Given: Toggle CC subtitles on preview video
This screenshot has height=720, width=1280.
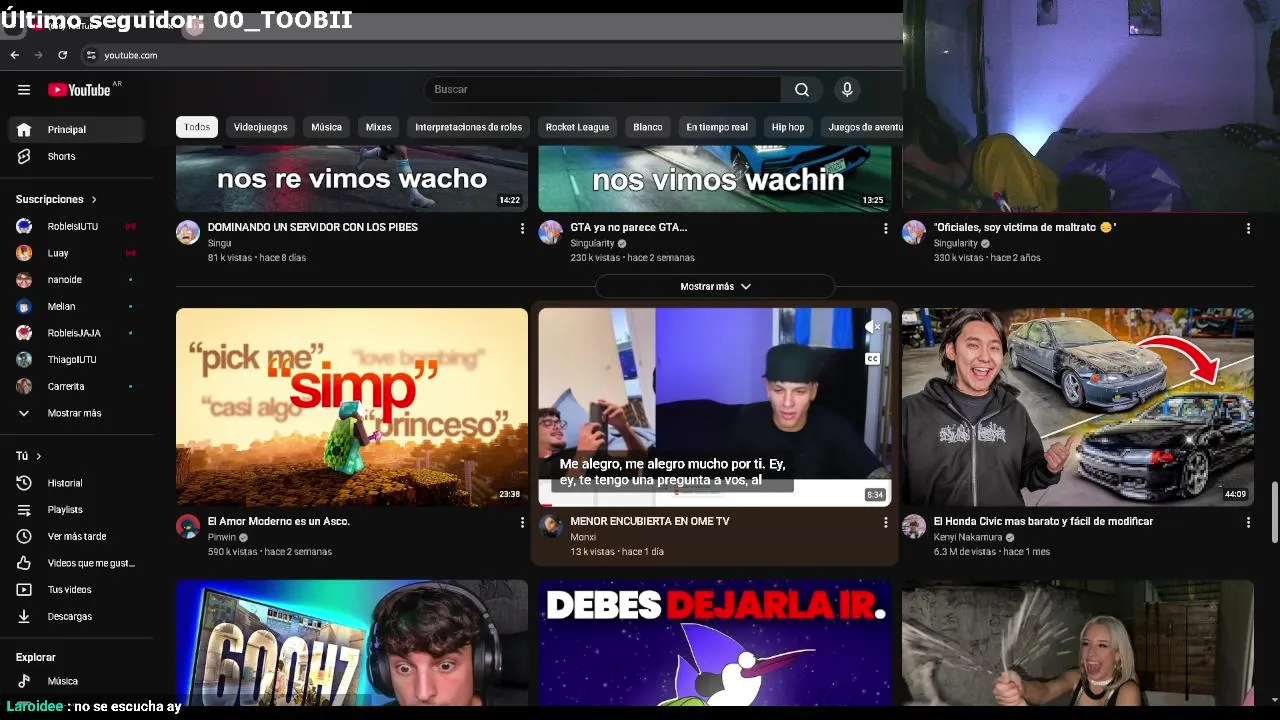Looking at the screenshot, I should click(x=872, y=359).
